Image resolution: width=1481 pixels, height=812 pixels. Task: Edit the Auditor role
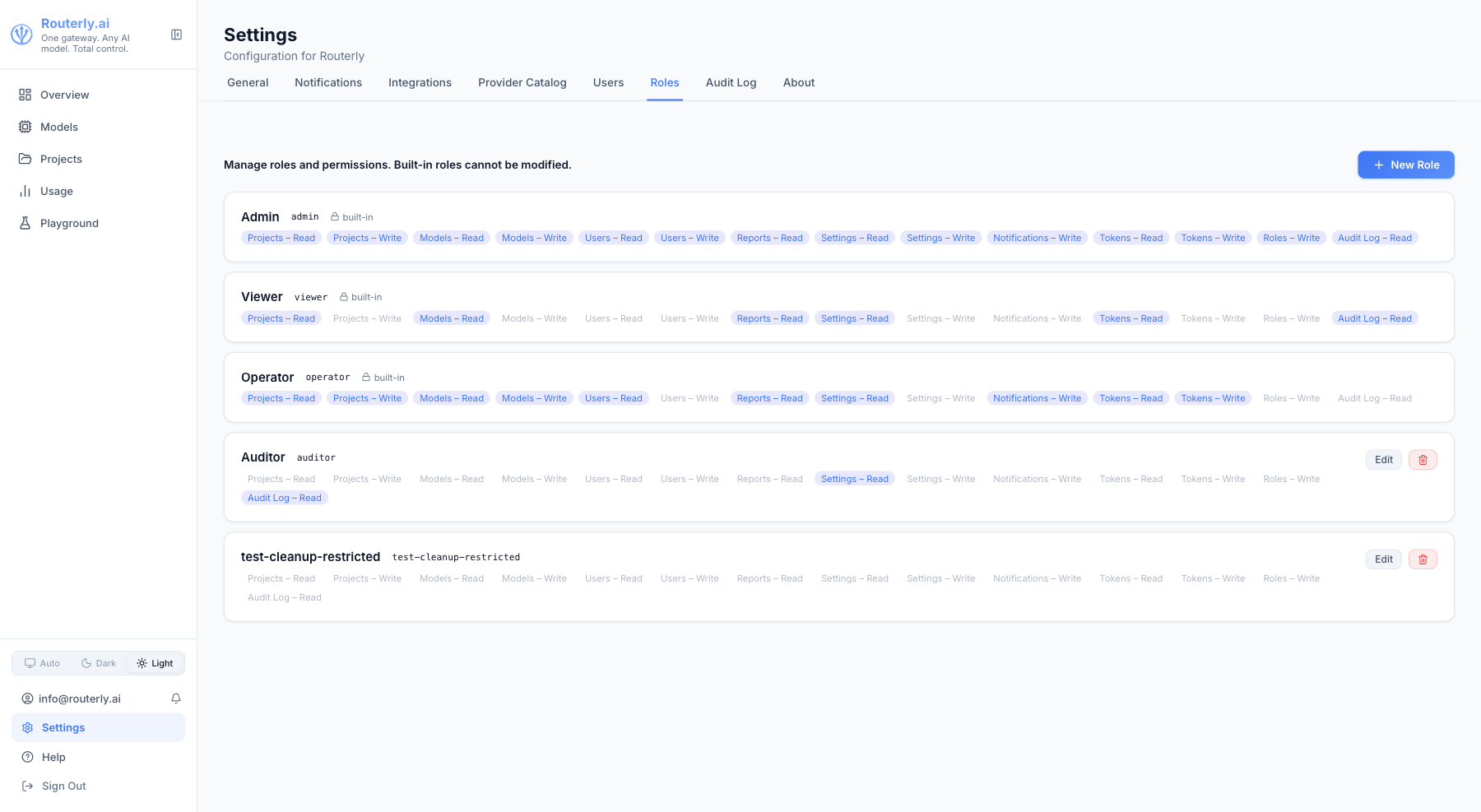point(1384,460)
